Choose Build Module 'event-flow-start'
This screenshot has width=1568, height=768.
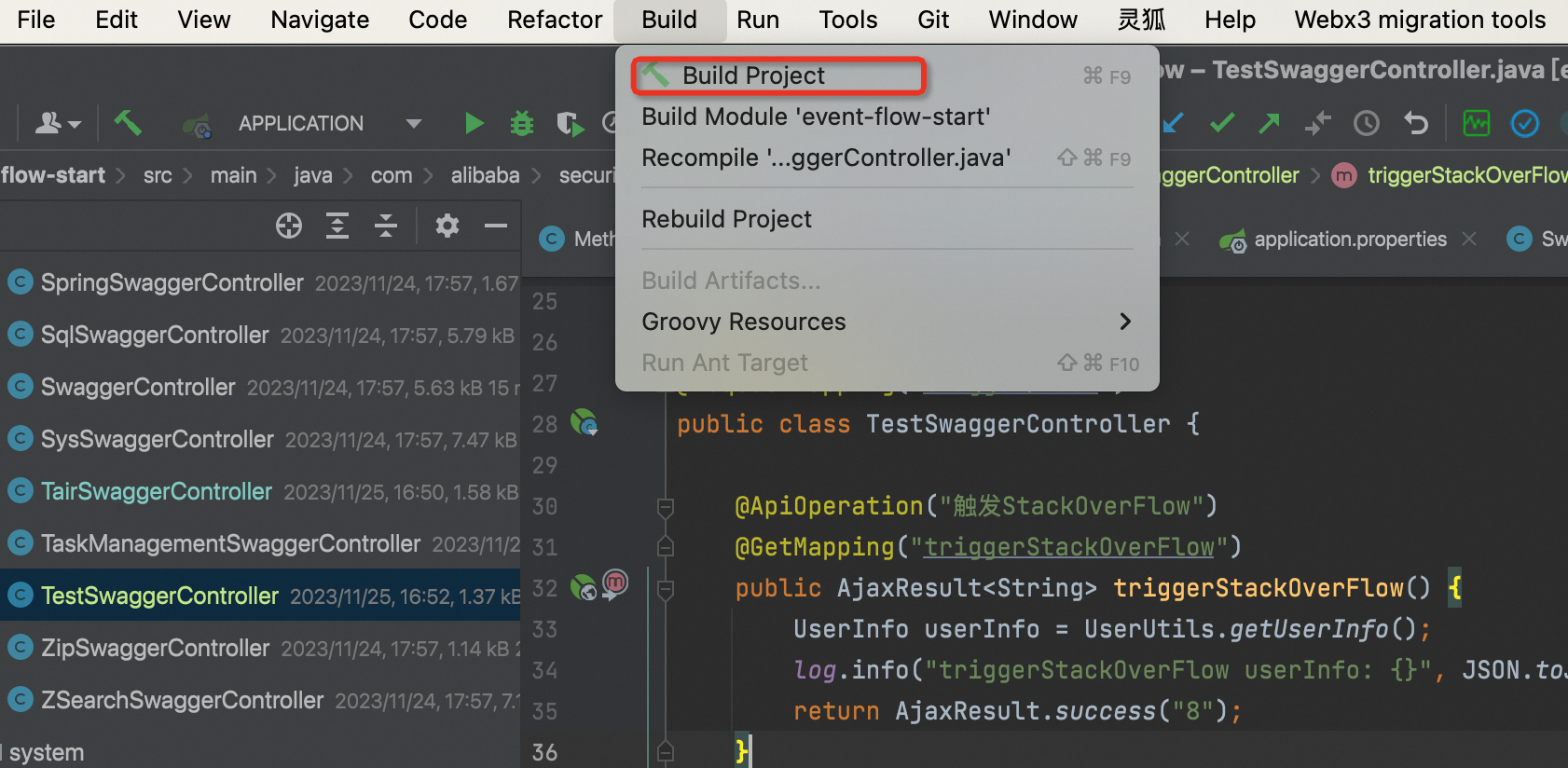pyautogui.click(x=887, y=117)
